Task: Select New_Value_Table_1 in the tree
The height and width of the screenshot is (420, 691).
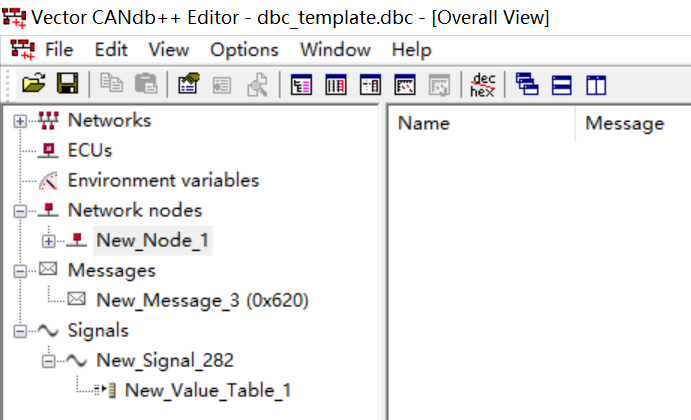Action: tap(208, 390)
